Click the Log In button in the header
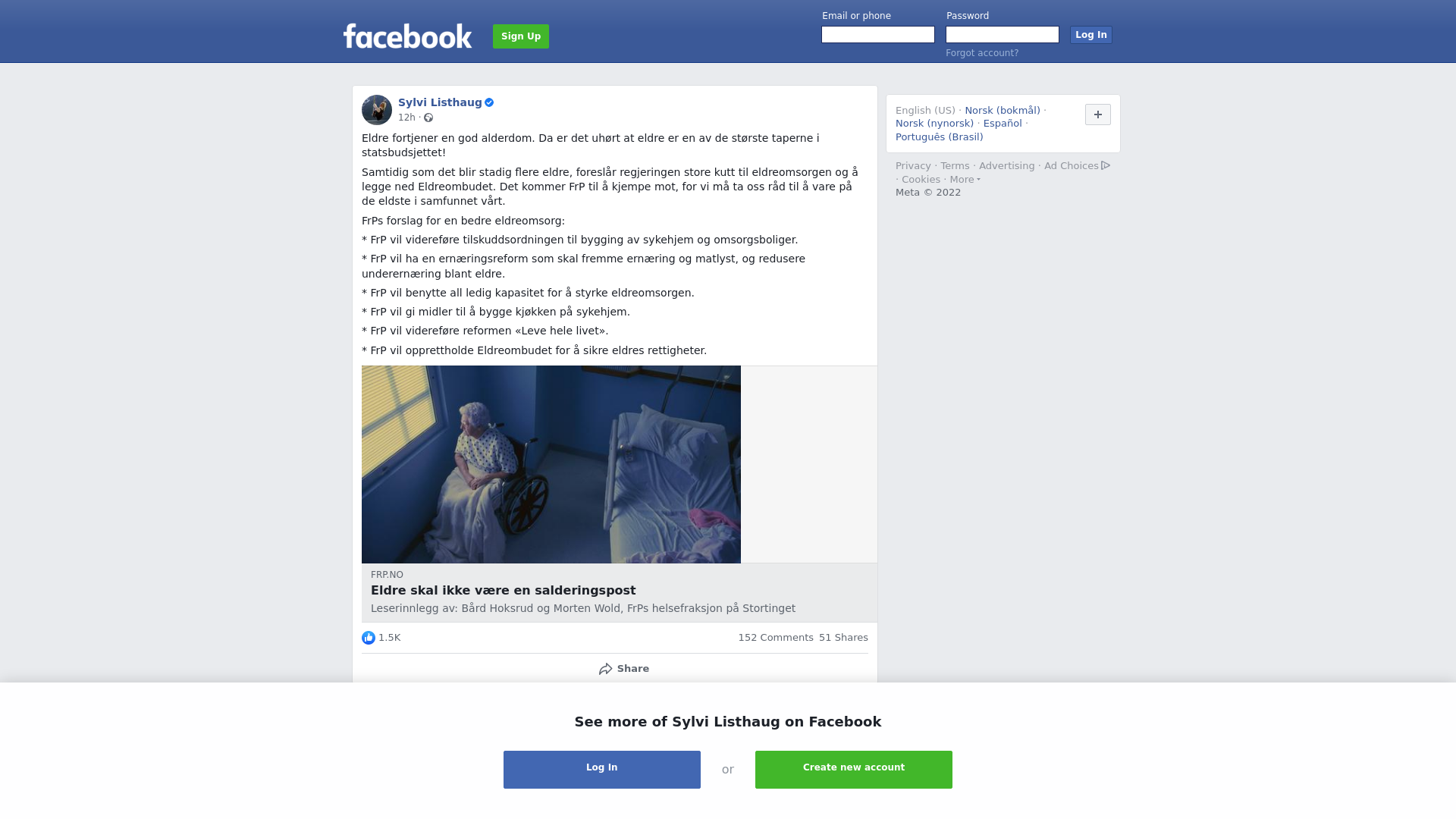1456x819 pixels. tap(1091, 35)
